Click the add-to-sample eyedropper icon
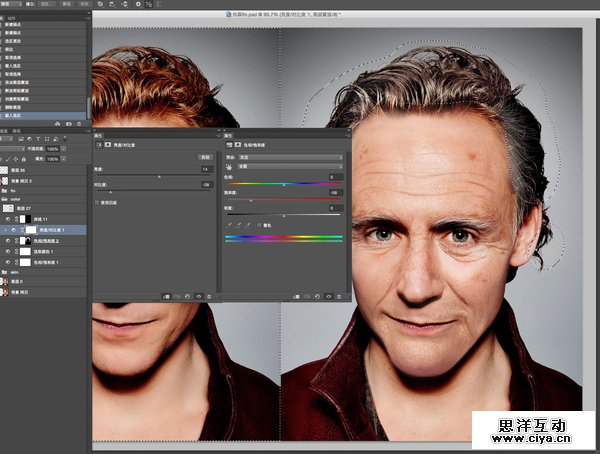600x454 pixels. click(238, 225)
